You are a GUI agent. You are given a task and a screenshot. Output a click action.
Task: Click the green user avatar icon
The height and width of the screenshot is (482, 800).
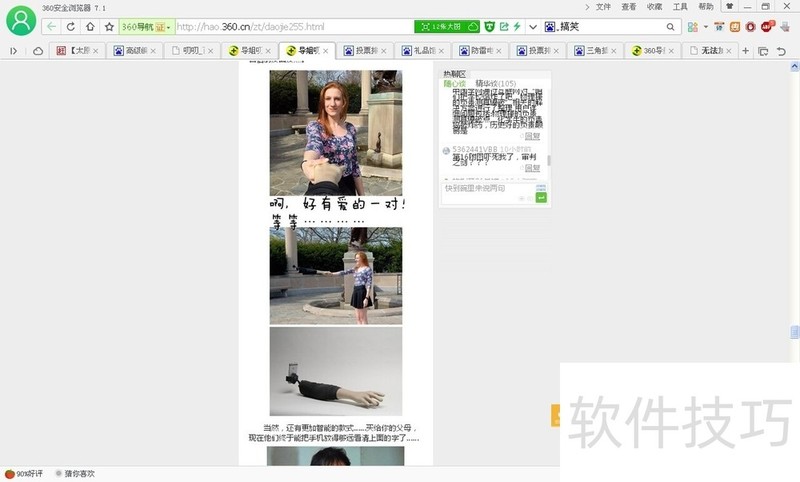pyautogui.click(x=19, y=21)
